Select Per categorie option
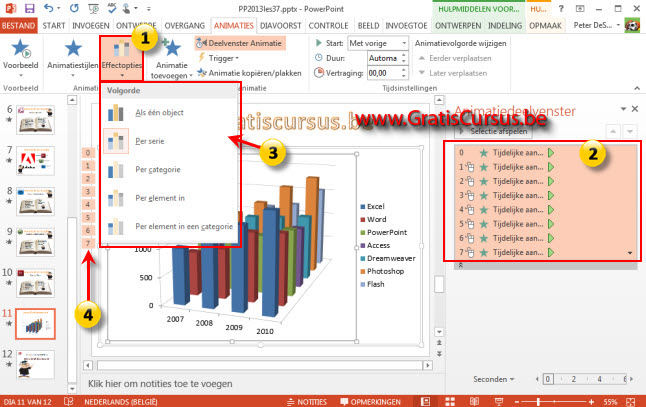Screen dimensions: 646x407 click(170, 169)
